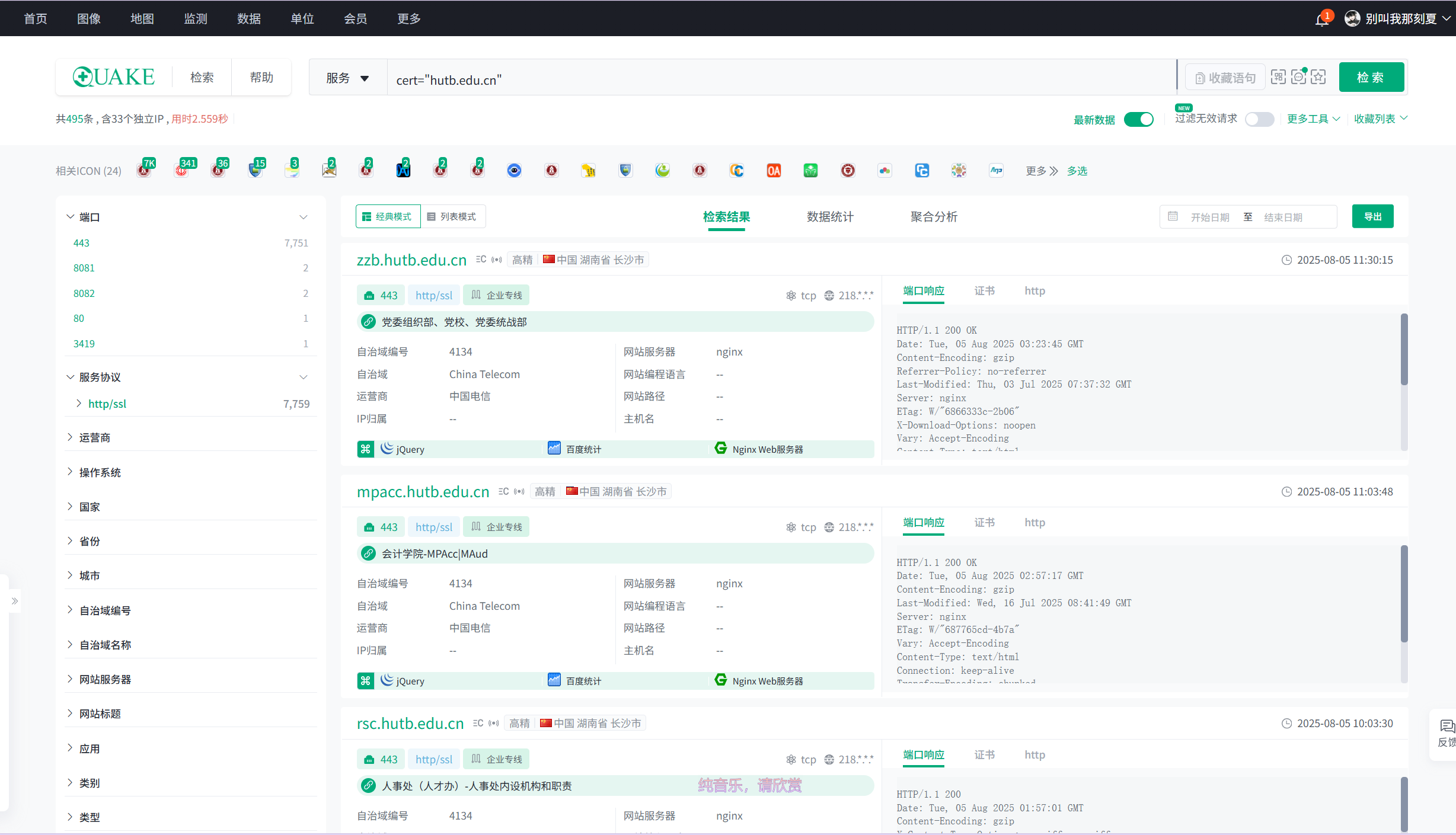Expand the 运营商 filter section

coord(95,437)
